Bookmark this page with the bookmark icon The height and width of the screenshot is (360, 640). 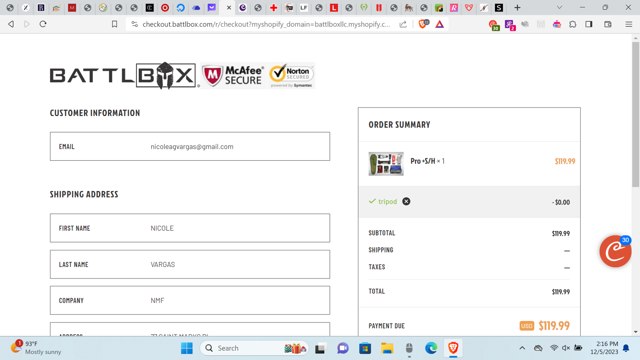115,24
